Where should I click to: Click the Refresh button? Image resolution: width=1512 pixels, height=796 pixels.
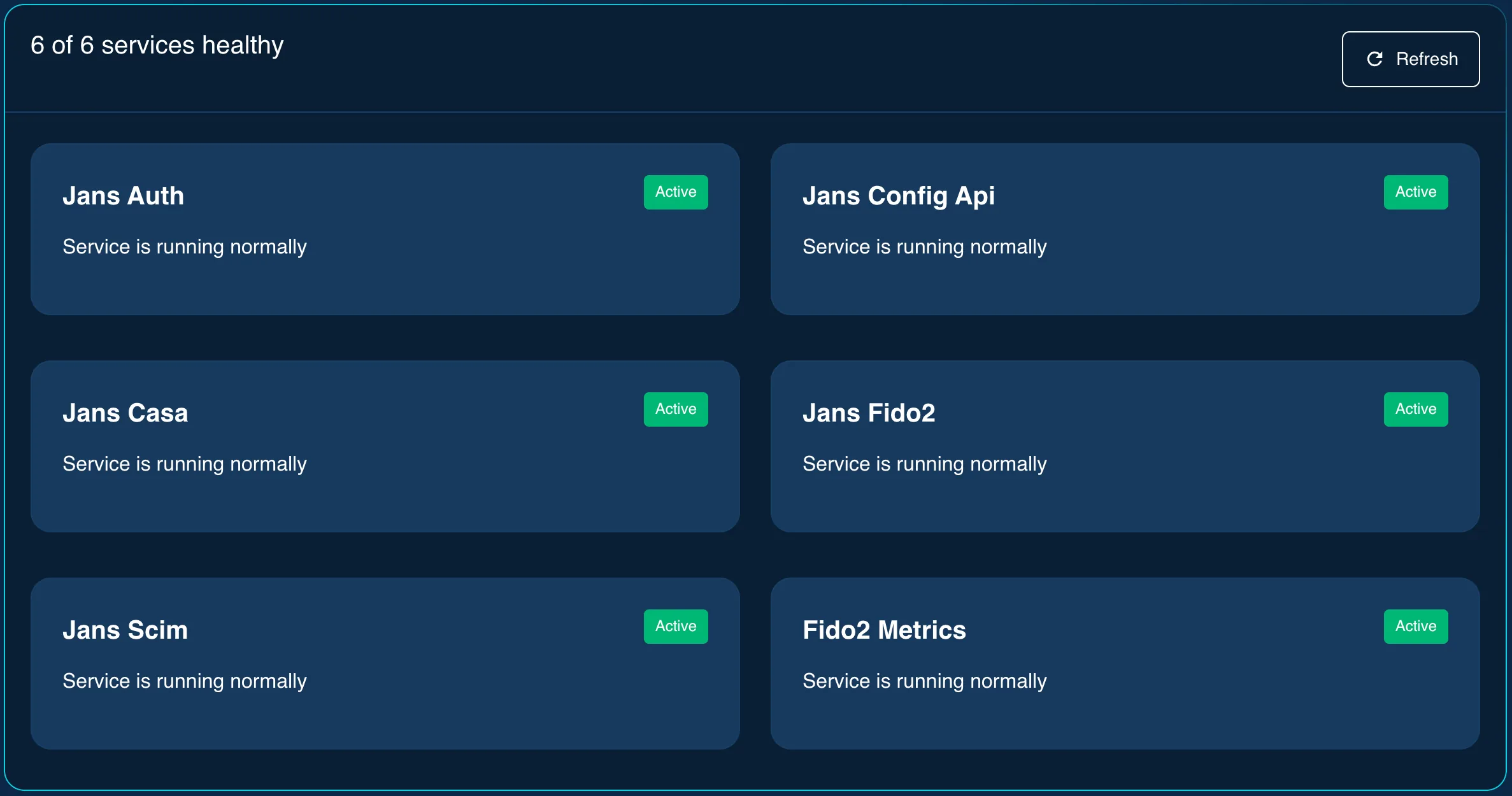pyautogui.click(x=1410, y=59)
